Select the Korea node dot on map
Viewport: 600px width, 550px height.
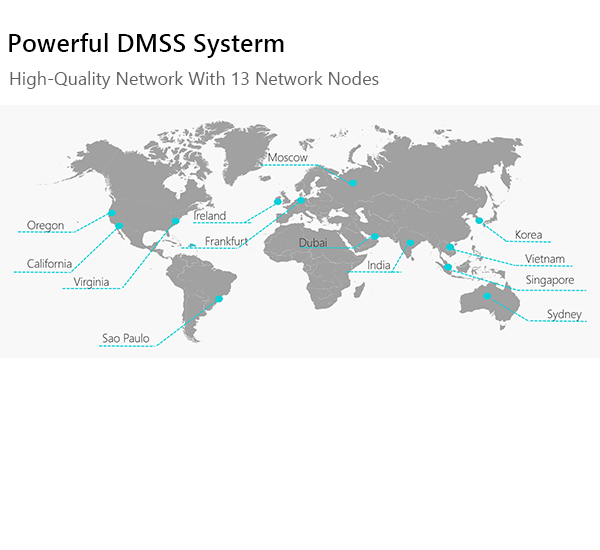tap(479, 220)
